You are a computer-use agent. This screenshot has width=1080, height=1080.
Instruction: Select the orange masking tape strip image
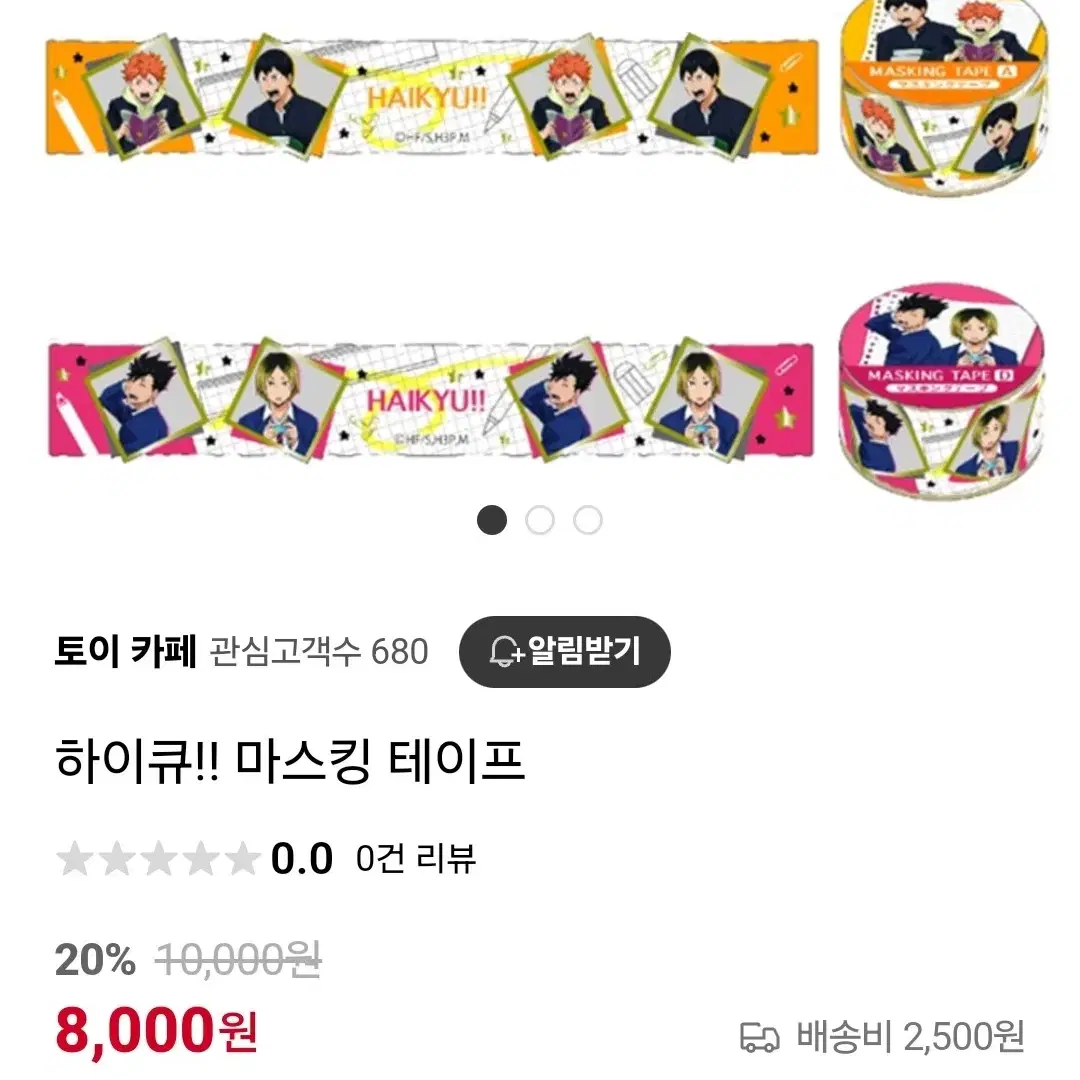(x=433, y=97)
